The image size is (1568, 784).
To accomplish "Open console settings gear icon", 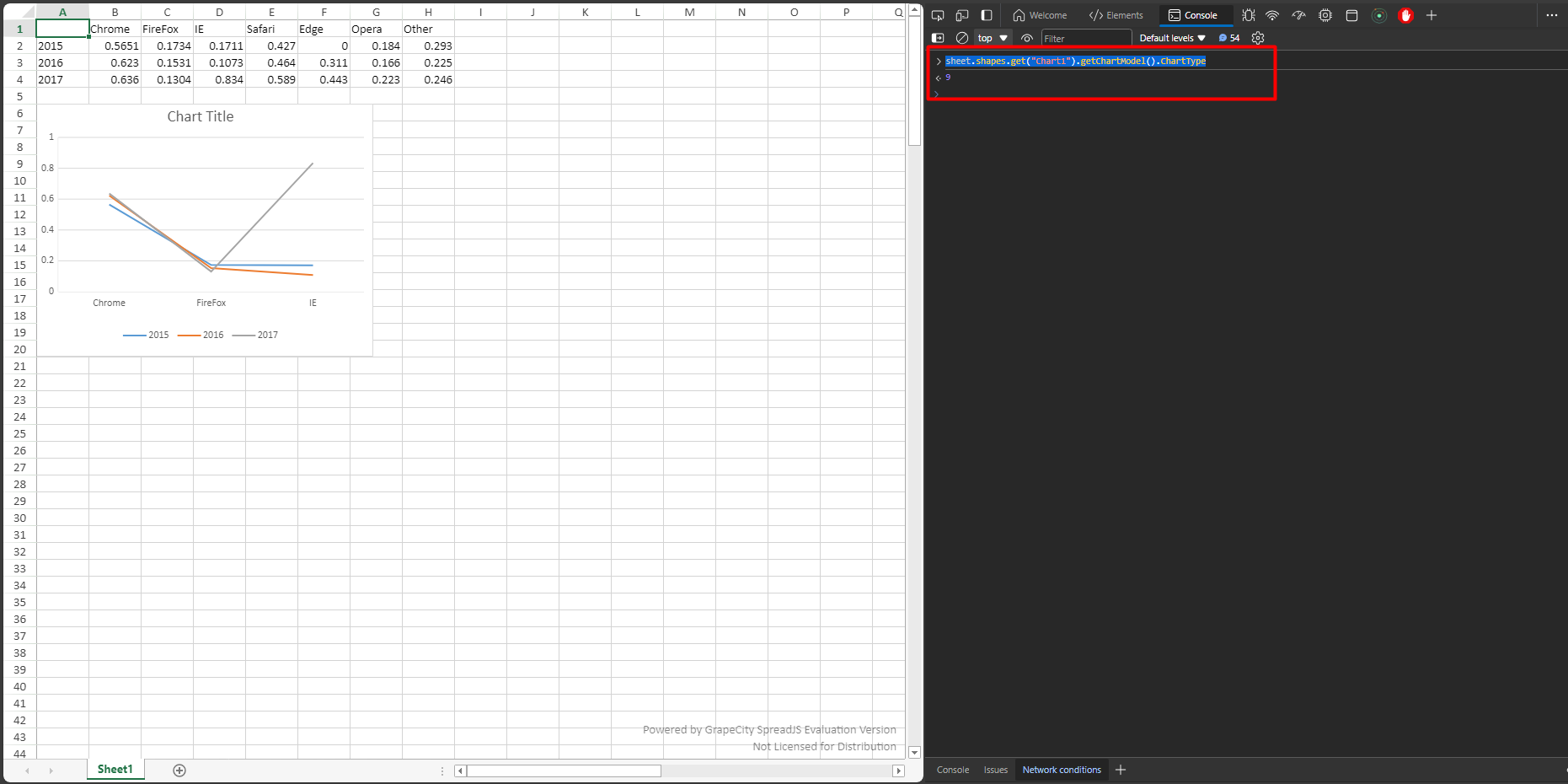I will 1258,38.
